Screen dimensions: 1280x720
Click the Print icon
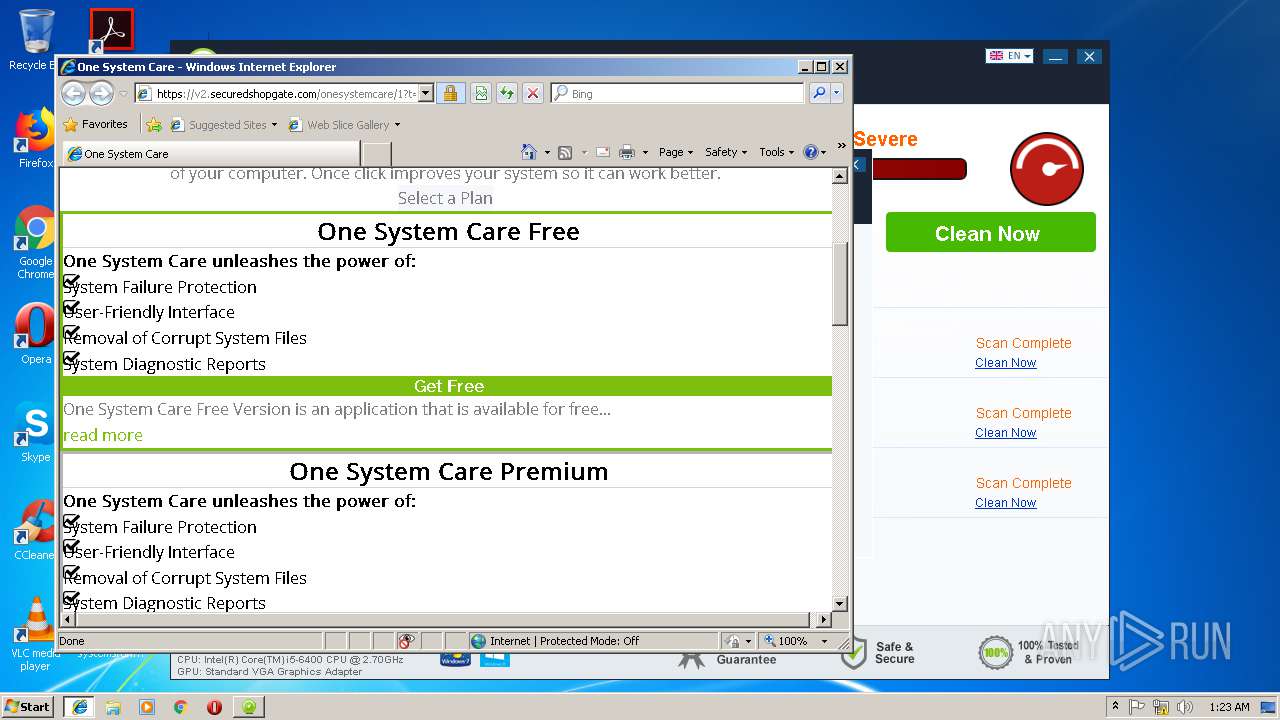pos(627,152)
